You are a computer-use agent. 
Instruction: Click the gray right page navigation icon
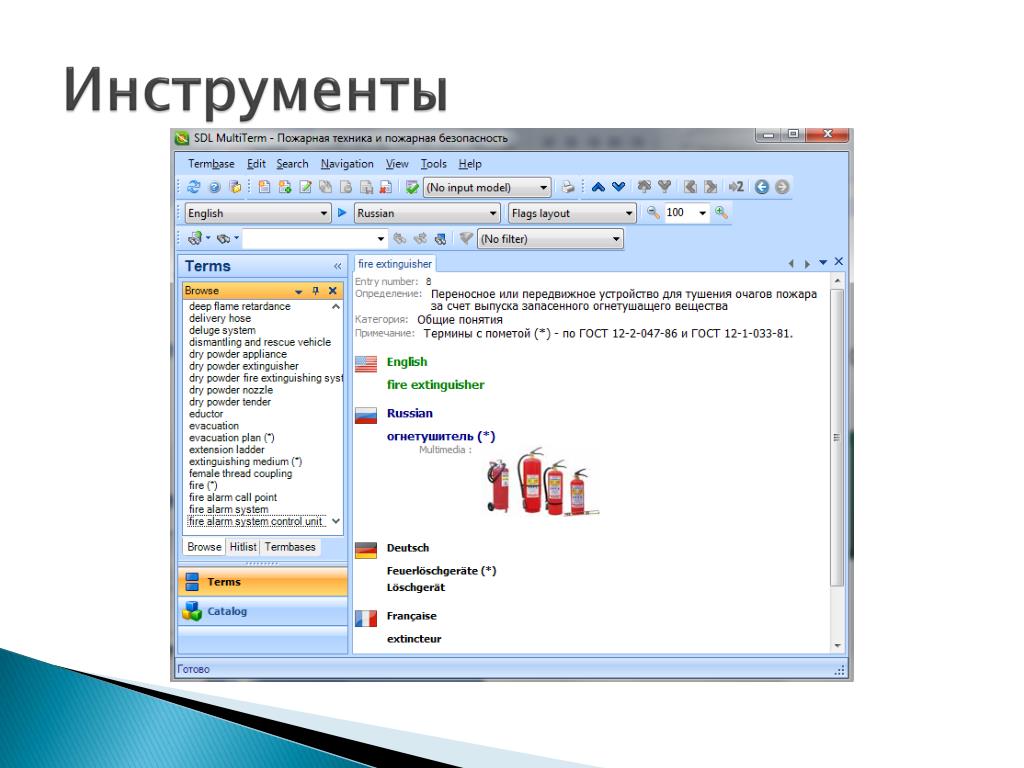[711, 187]
